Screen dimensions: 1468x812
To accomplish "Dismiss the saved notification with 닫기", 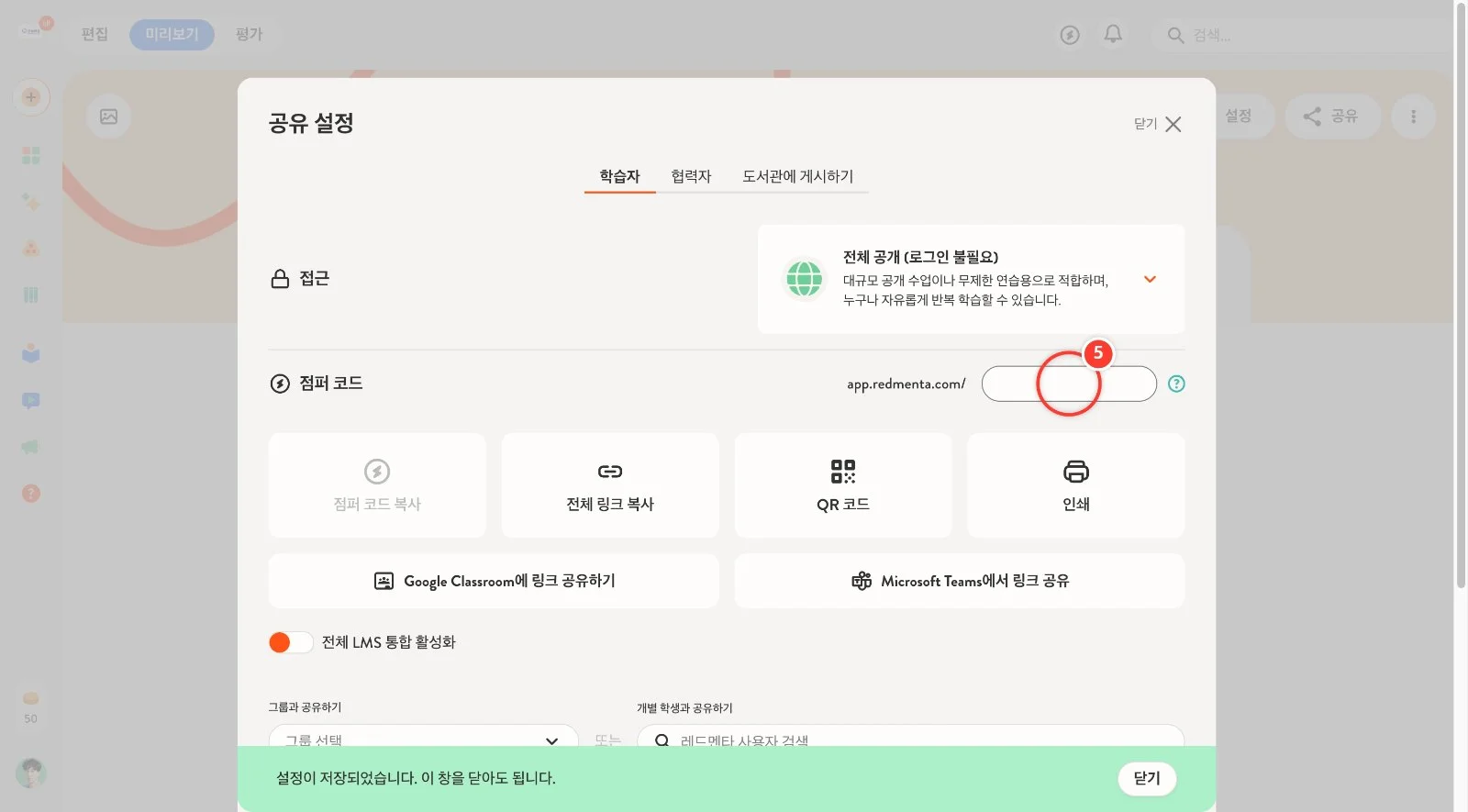I will click(x=1147, y=778).
